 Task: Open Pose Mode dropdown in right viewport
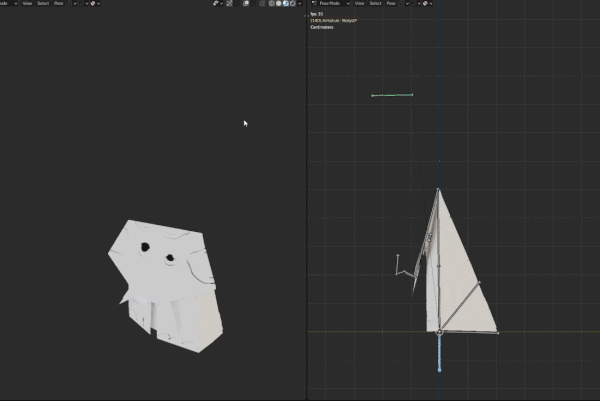(x=336, y=3)
